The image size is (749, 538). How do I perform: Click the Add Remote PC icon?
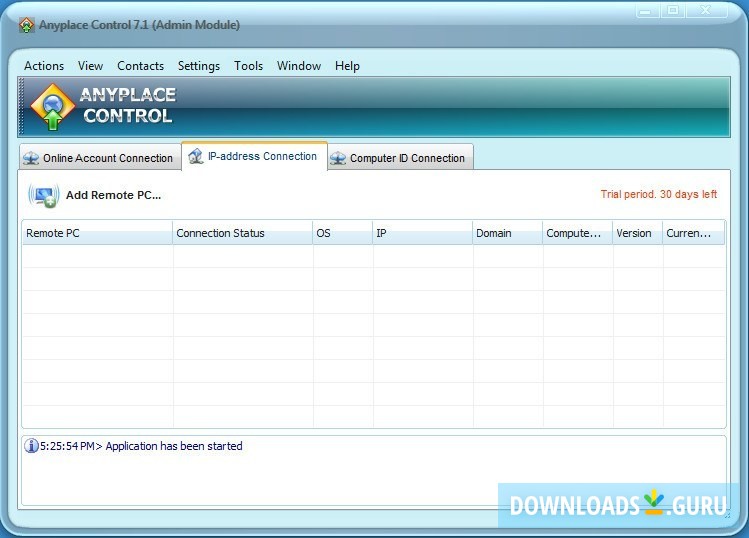coord(43,195)
